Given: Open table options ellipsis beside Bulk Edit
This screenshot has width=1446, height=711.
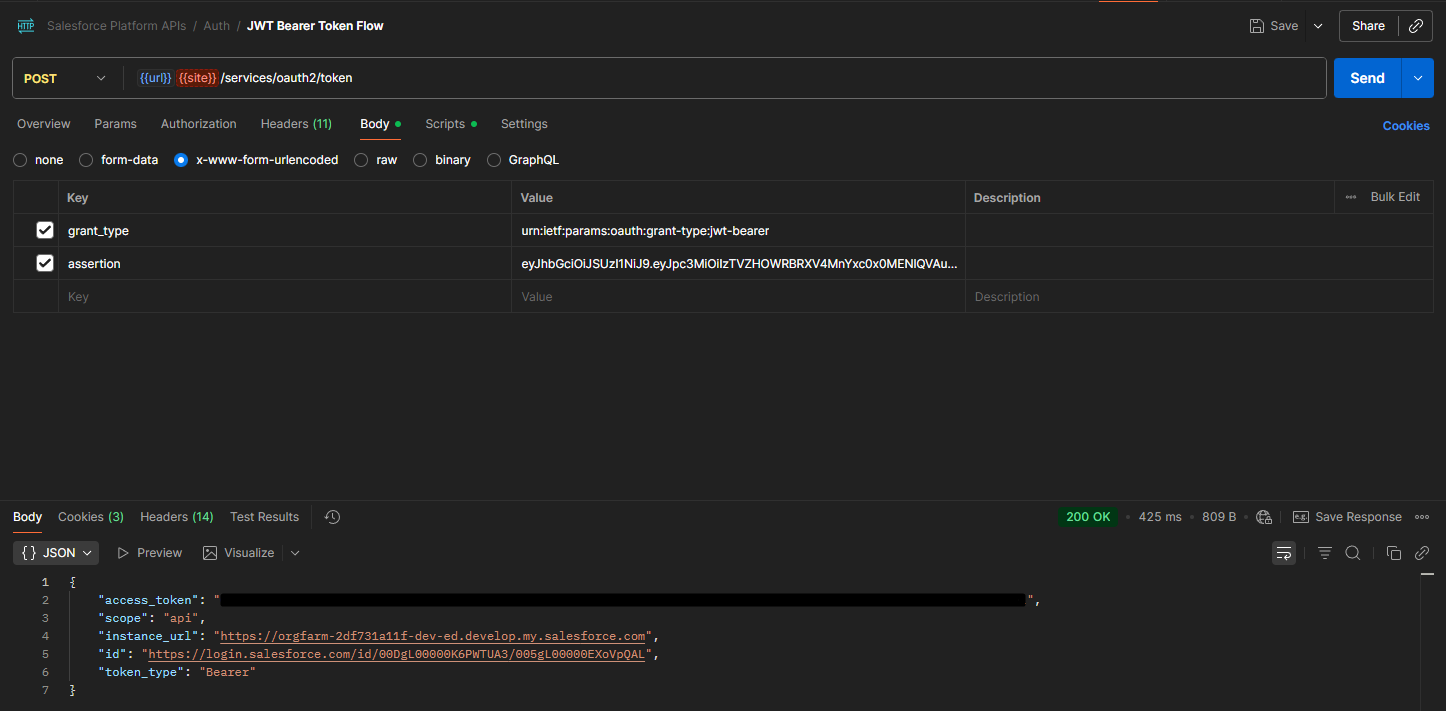Looking at the screenshot, I should [x=1351, y=197].
